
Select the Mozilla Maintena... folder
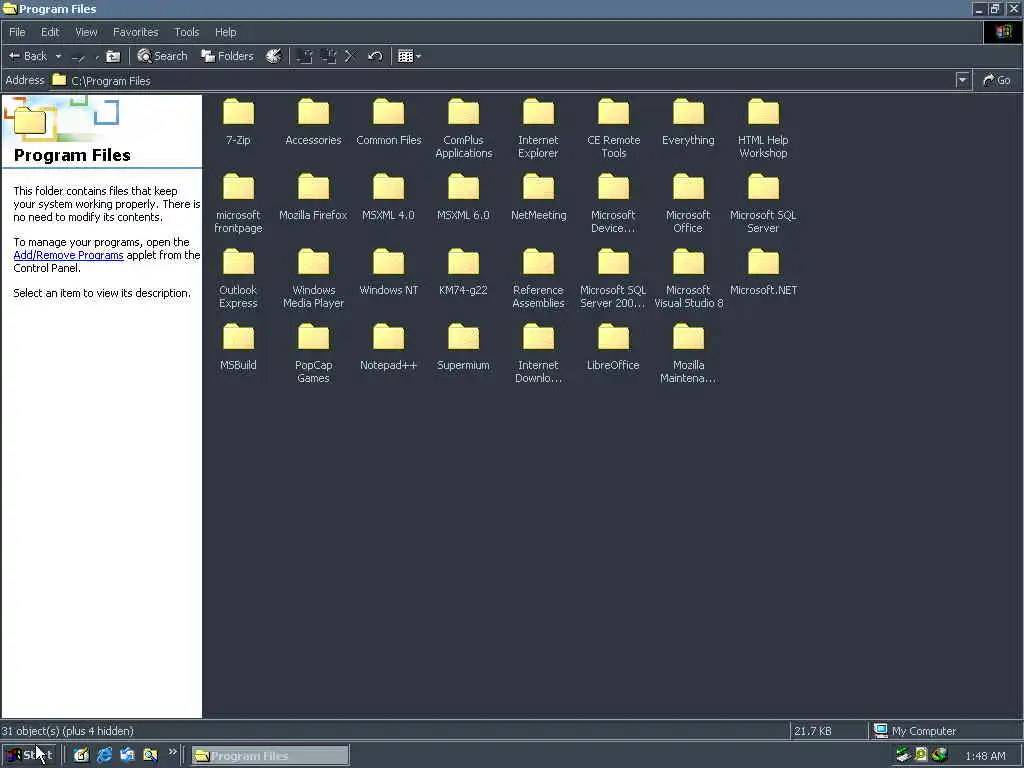point(688,353)
